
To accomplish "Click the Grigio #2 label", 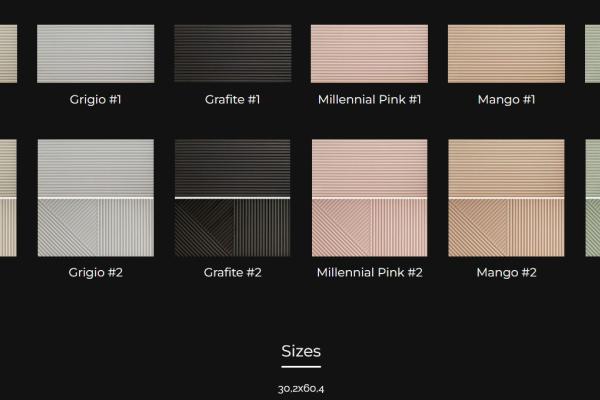I will (x=96, y=273).
